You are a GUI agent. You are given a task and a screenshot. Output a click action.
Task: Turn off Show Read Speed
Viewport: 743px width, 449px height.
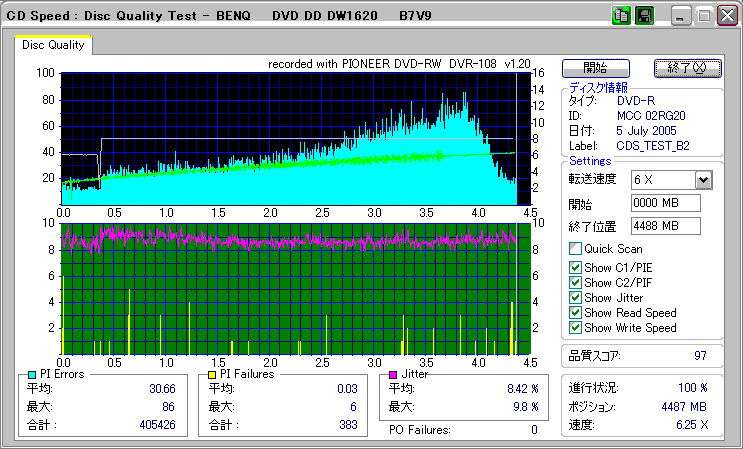click(575, 312)
